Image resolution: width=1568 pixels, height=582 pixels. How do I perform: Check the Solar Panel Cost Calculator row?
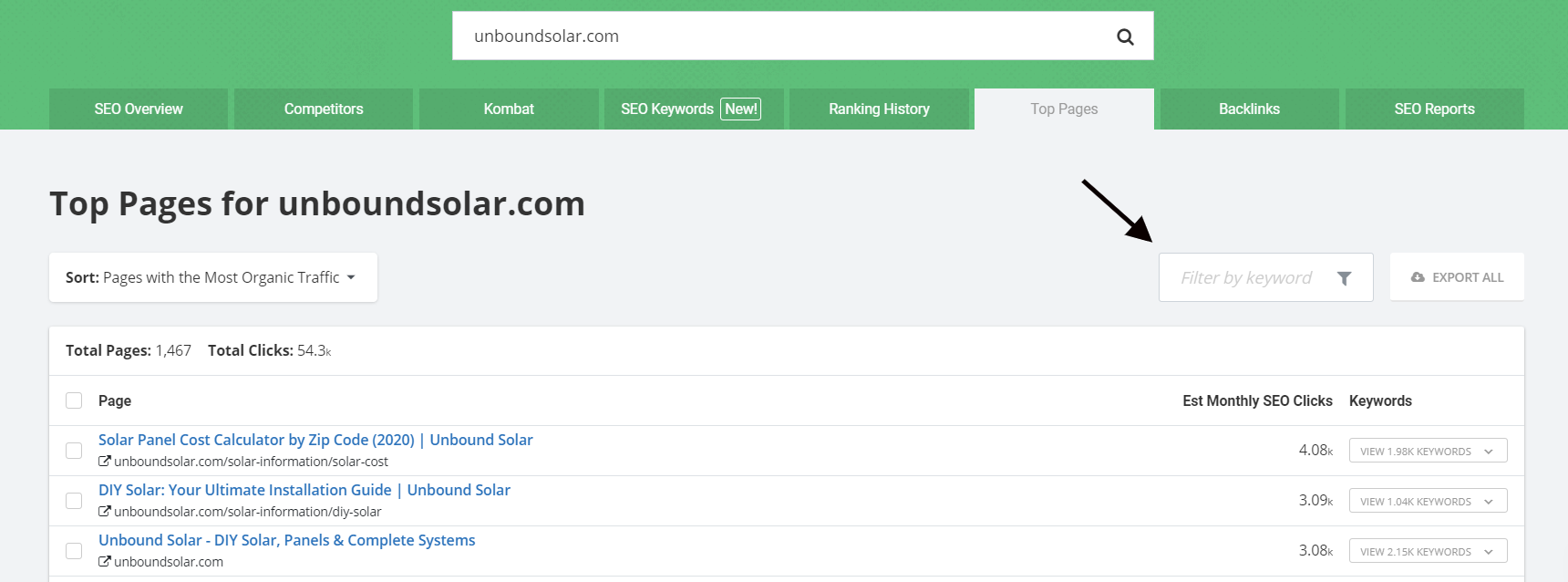74,451
